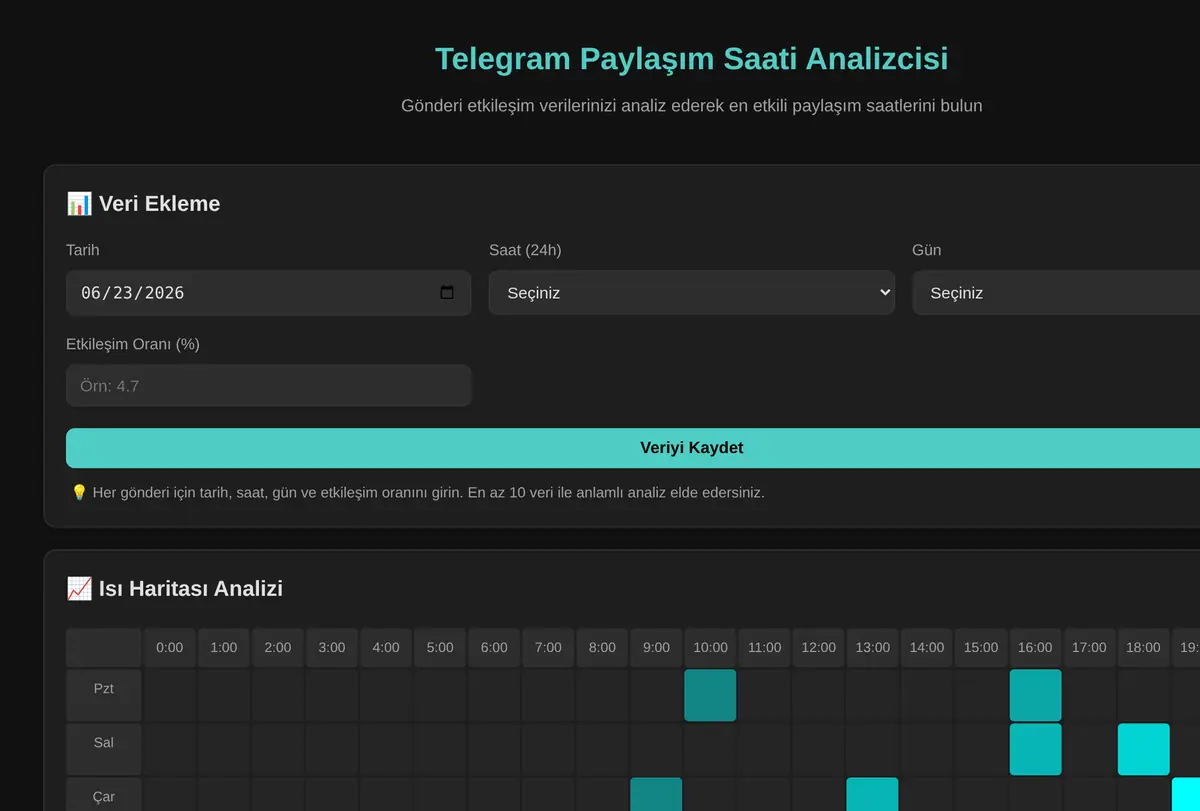
Task: Select the Çar 13:00 heatmap cell
Action: [x=873, y=795]
